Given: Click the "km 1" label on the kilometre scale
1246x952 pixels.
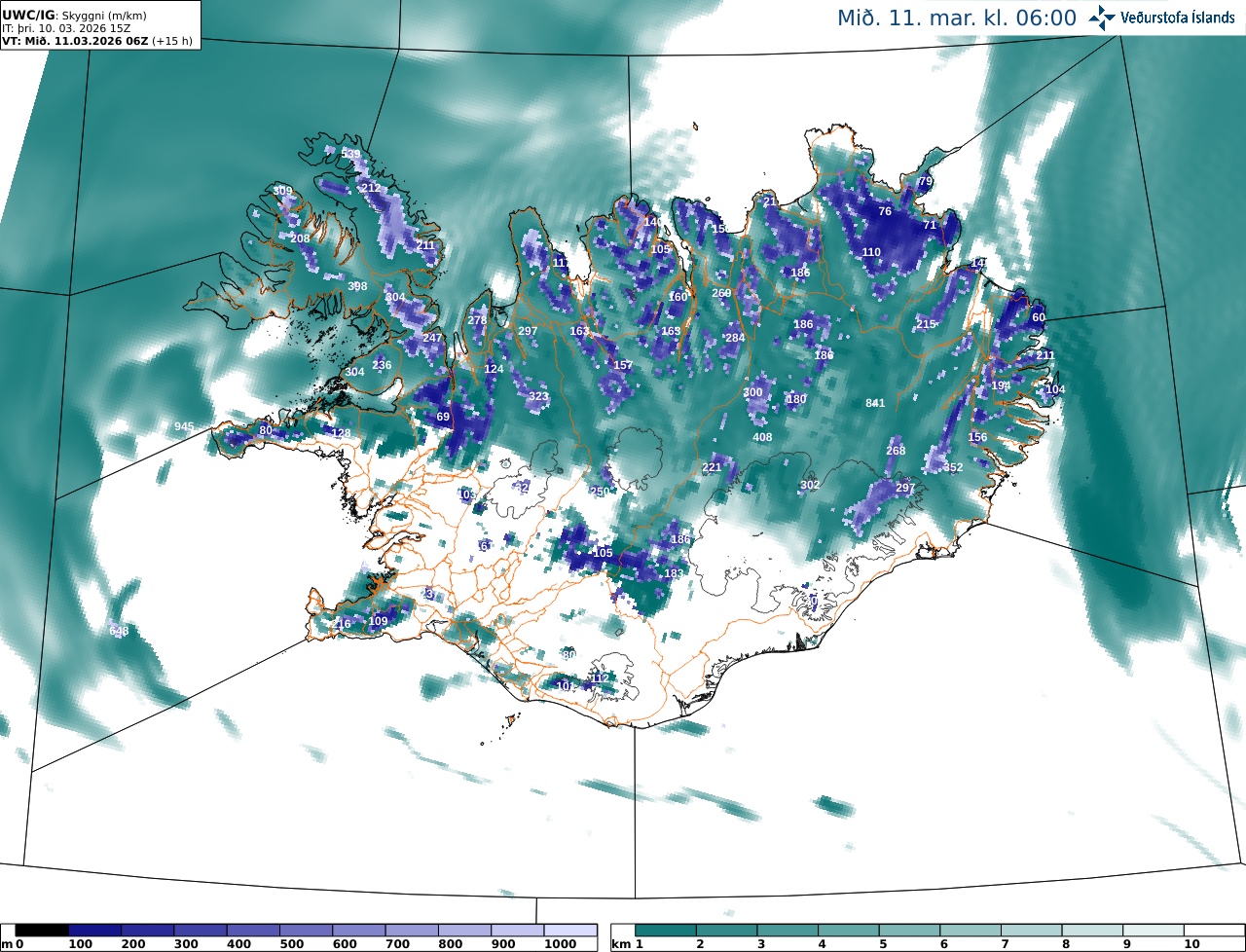Looking at the screenshot, I should pyautogui.click(x=628, y=945).
